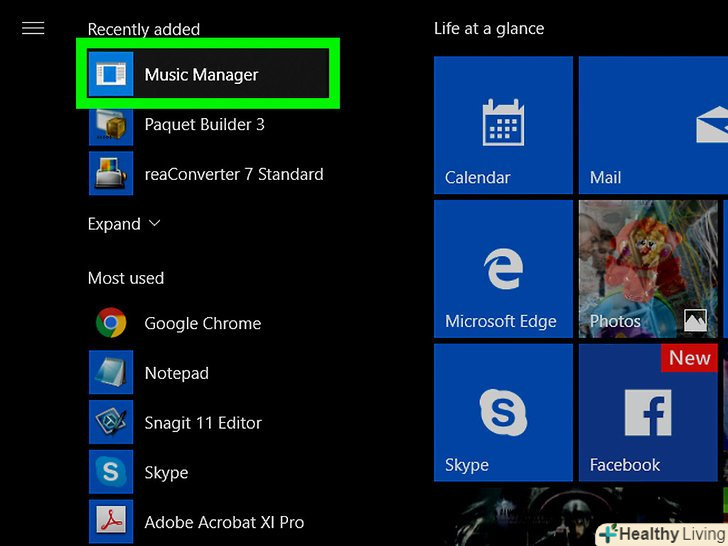Click the Skype icon in Most used

111,472
